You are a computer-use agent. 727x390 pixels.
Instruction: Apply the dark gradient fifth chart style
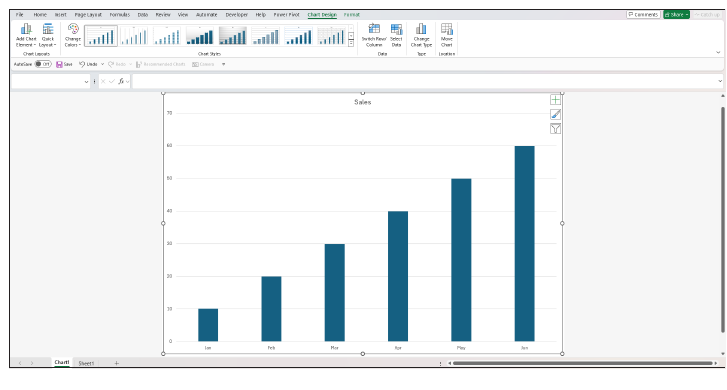click(233, 36)
